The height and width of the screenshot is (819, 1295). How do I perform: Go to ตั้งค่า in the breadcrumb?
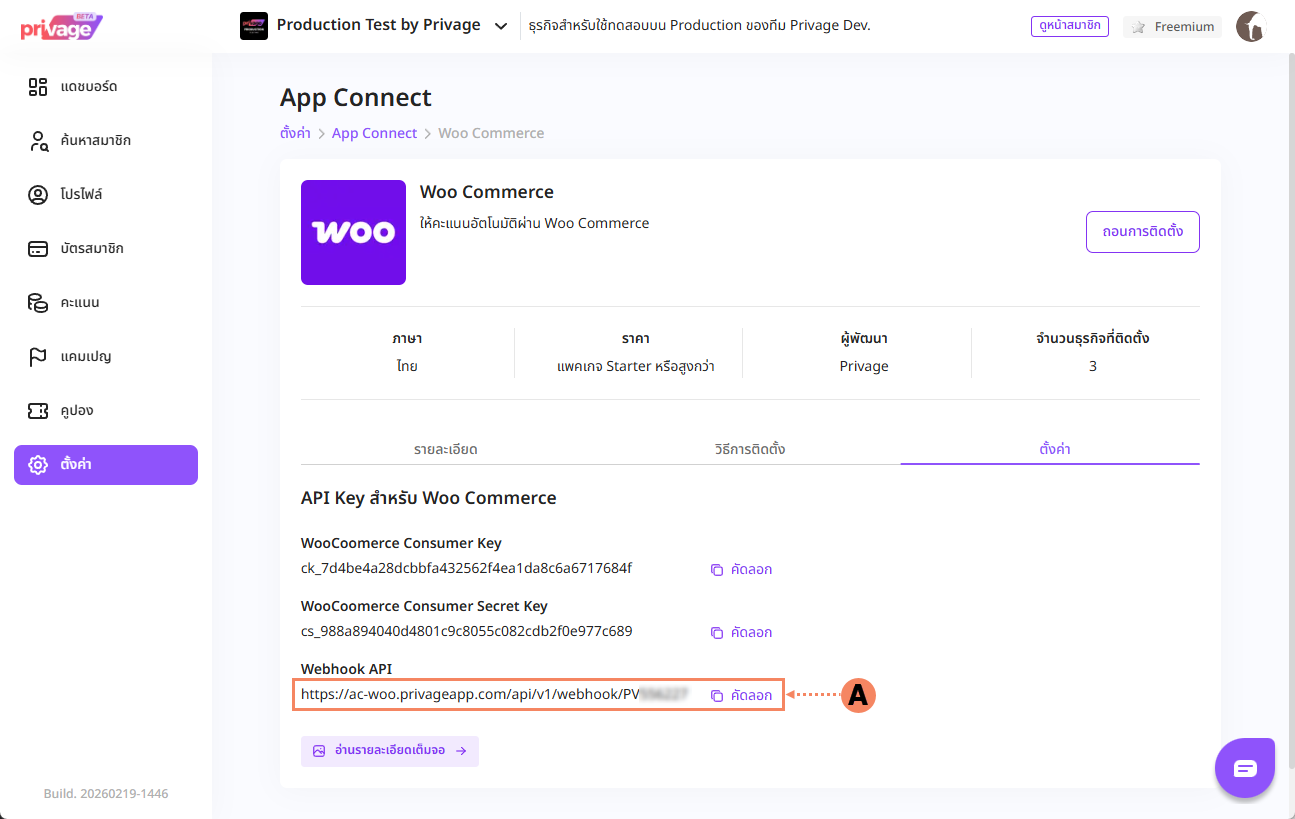coord(295,133)
